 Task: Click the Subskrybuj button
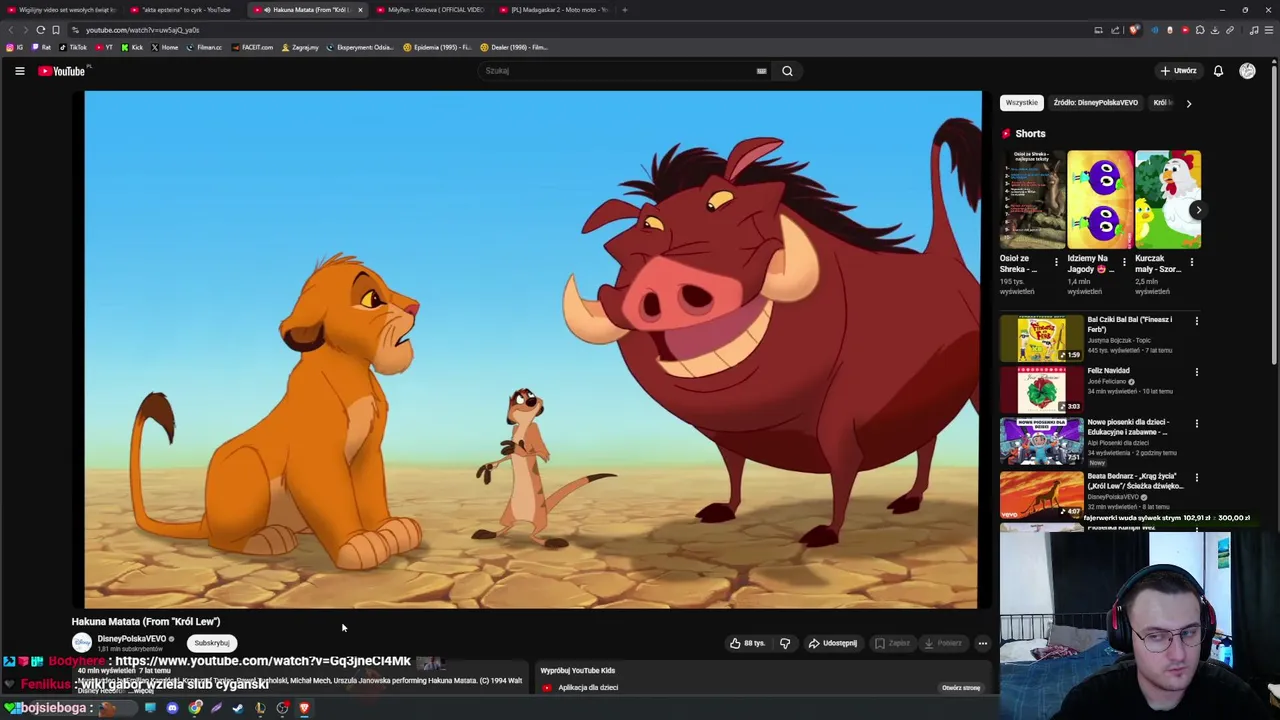click(x=211, y=643)
